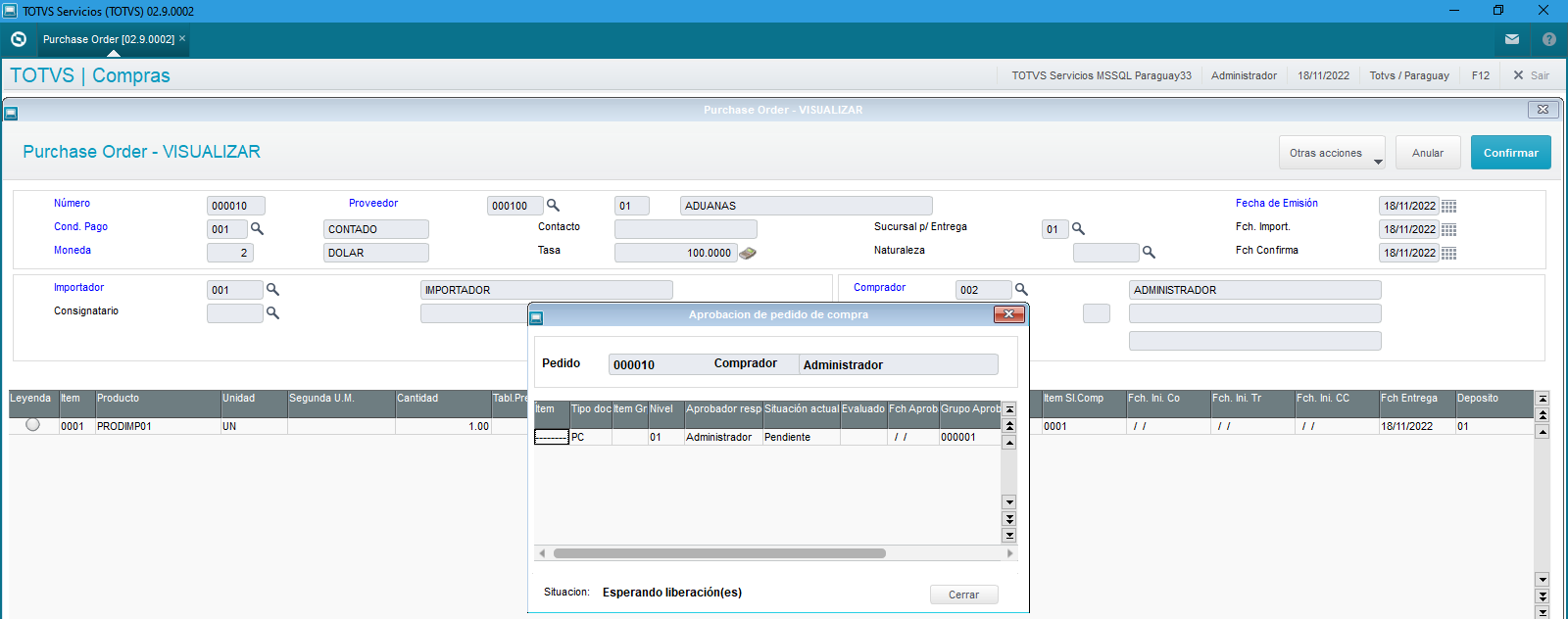
Task: Click the Confirmar button
Action: coord(1510,153)
